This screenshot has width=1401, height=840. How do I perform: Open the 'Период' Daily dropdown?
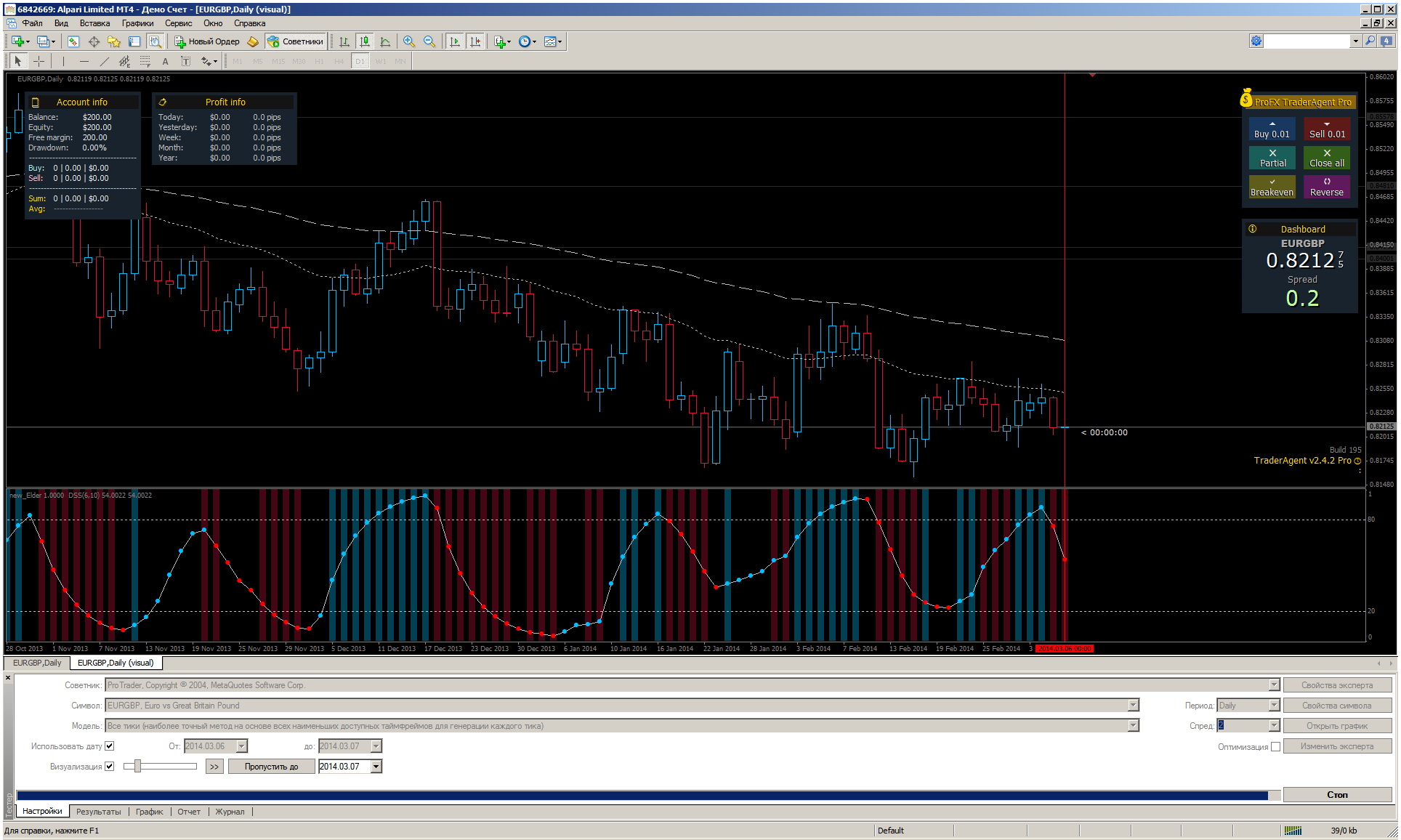point(1274,706)
